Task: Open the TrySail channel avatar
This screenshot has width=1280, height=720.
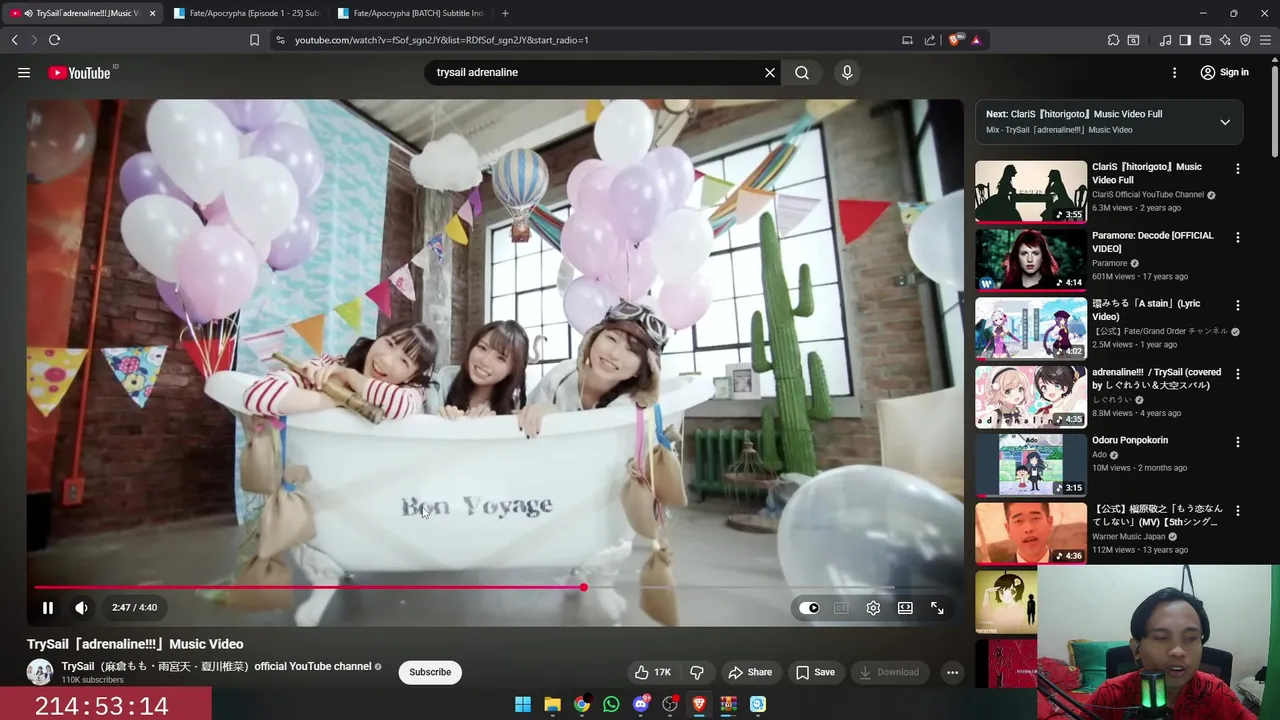Action: (x=40, y=672)
